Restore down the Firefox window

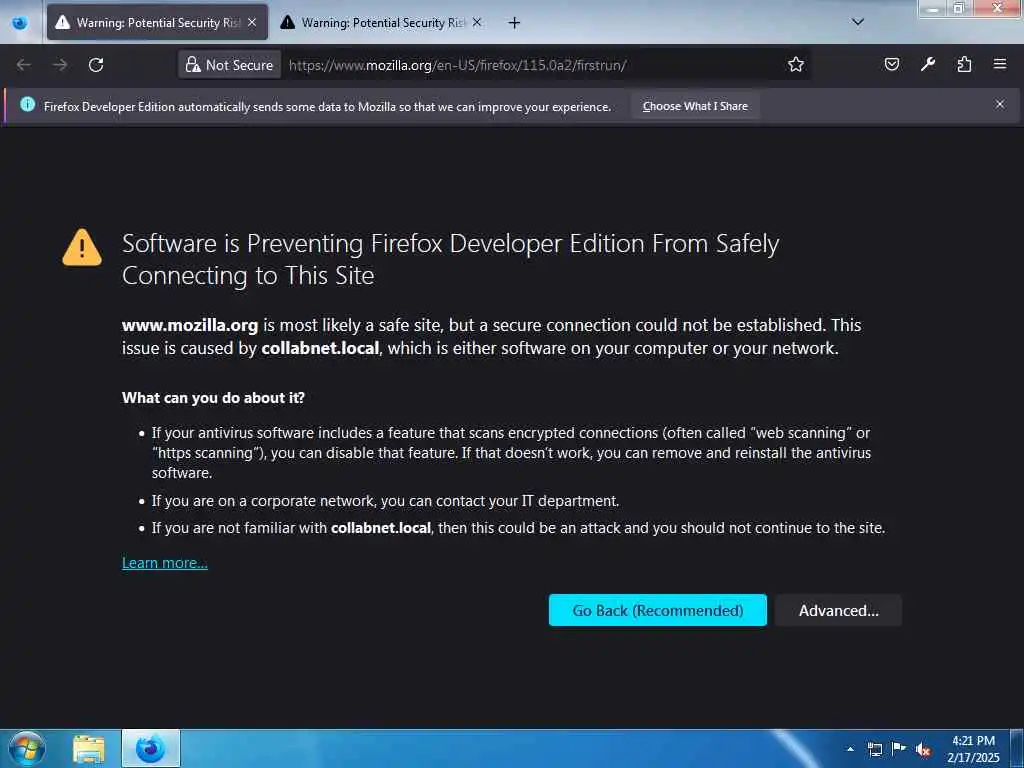click(959, 8)
